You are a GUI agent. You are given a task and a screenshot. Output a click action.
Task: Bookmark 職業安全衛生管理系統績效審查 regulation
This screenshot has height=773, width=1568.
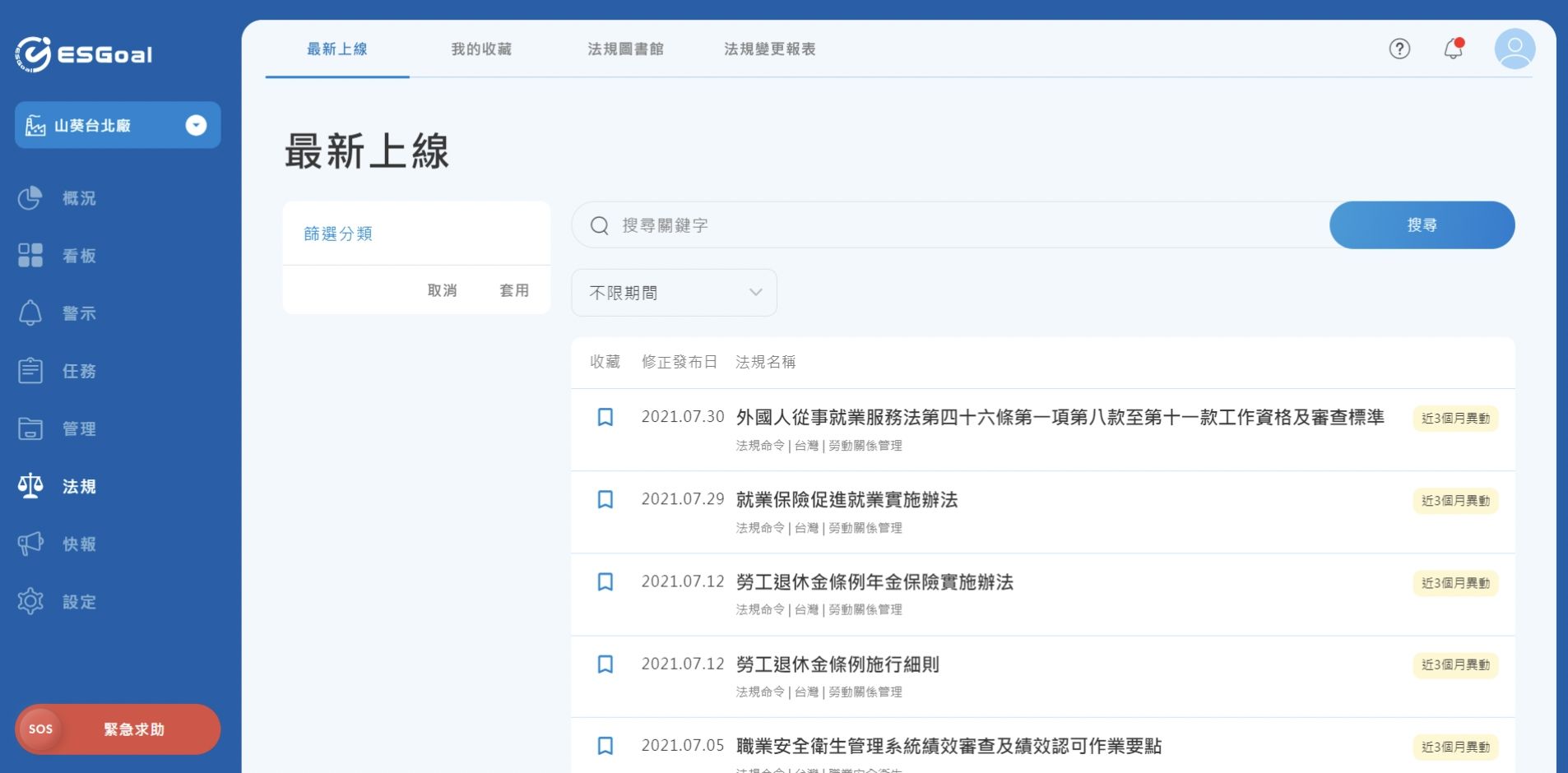coord(605,746)
